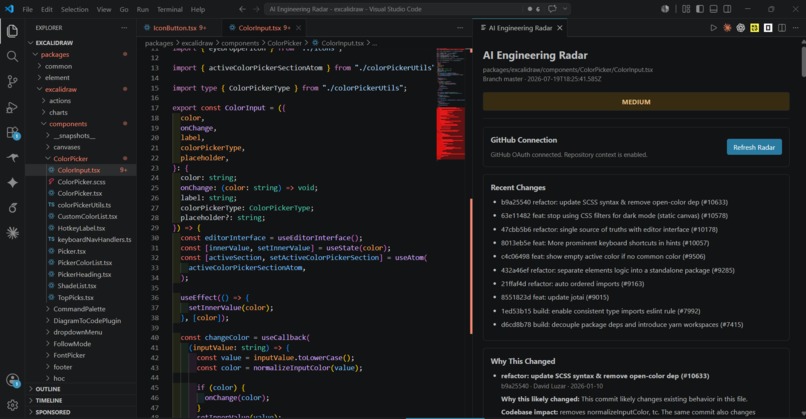This screenshot has height=419, width=806.
Task: Split the editor right icon
Action: tap(781, 28)
